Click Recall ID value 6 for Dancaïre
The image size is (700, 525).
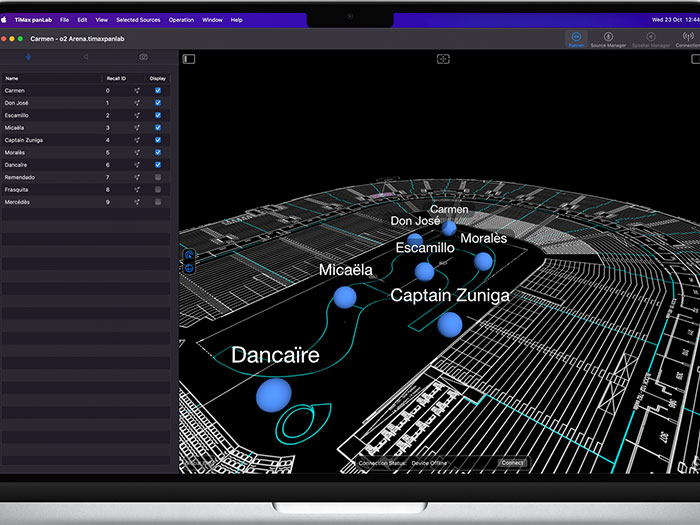108,165
